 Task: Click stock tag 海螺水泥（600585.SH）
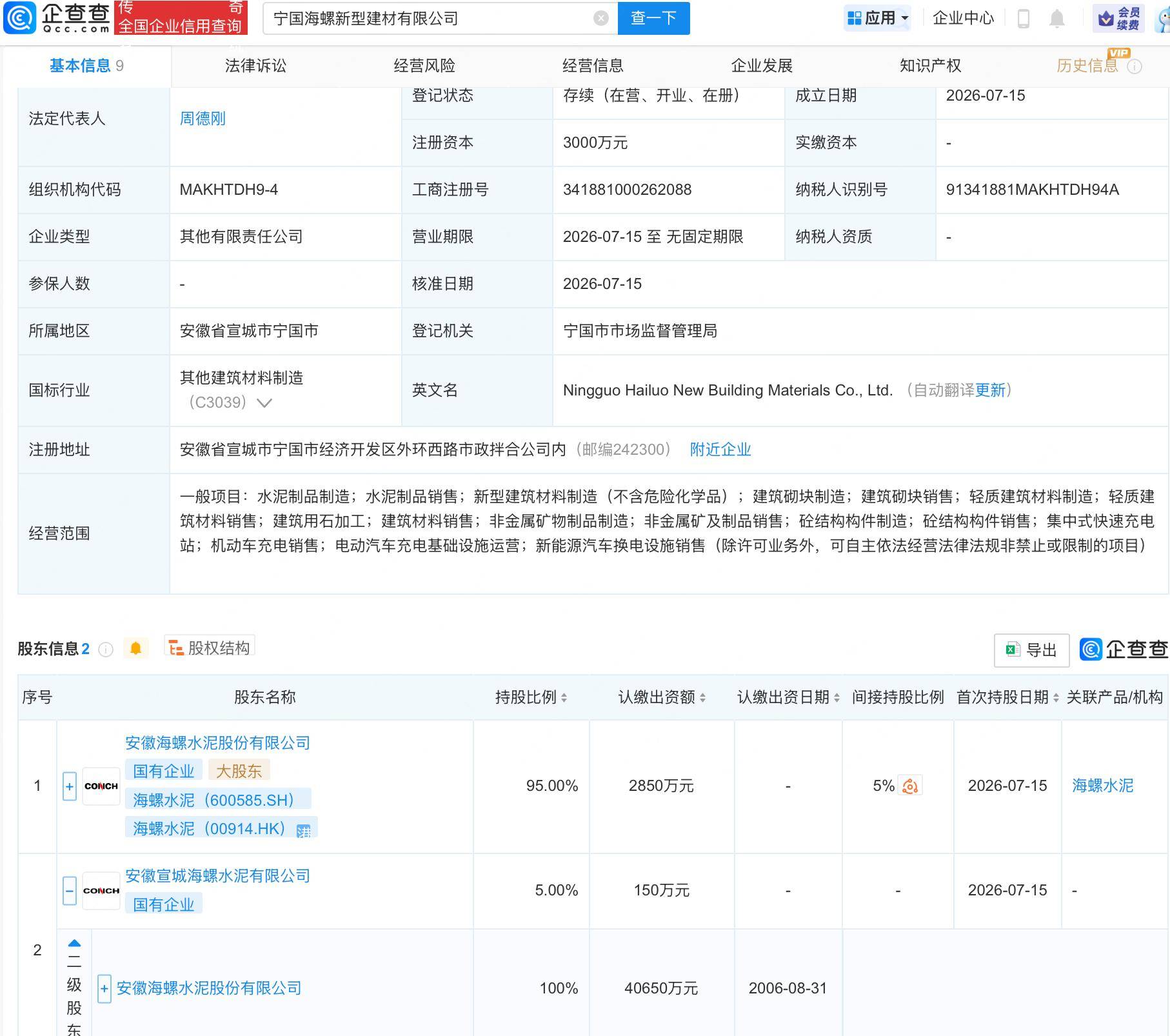click(218, 800)
